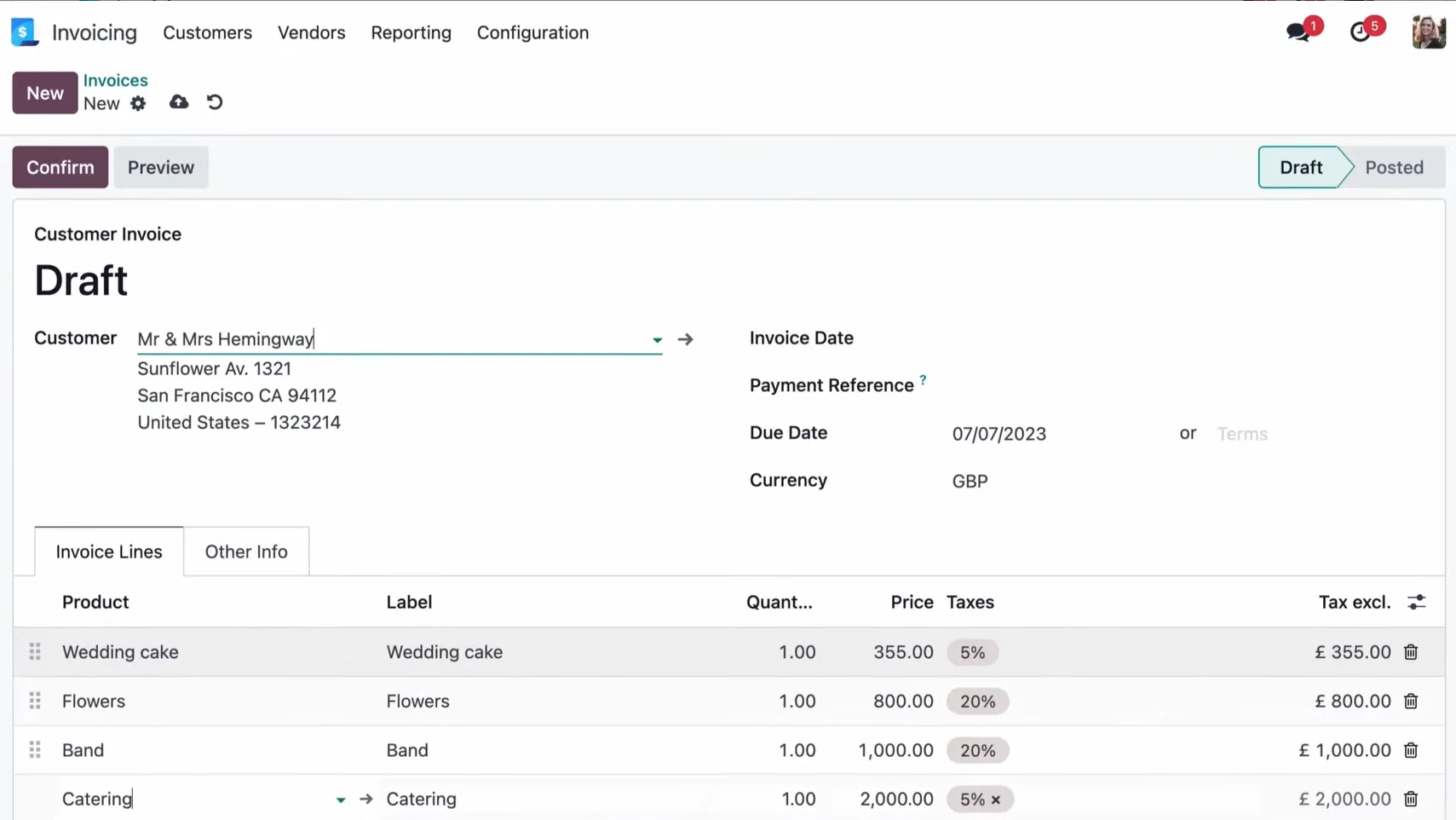The height and width of the screenshot is (820, 1456).
Task: Select the Posted status stage
Action: [x=1394, y=167]
